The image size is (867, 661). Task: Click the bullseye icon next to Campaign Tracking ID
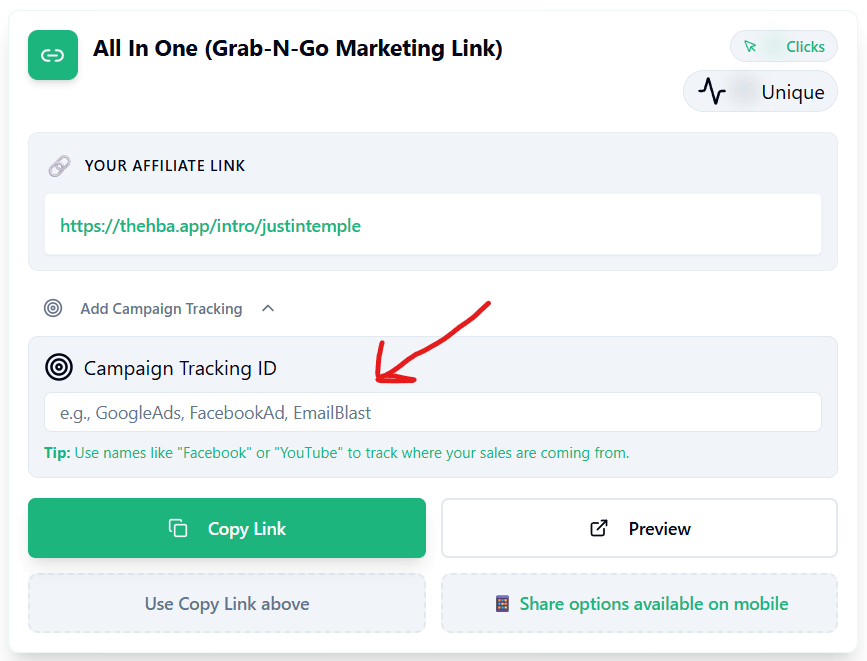coord(59,368)
